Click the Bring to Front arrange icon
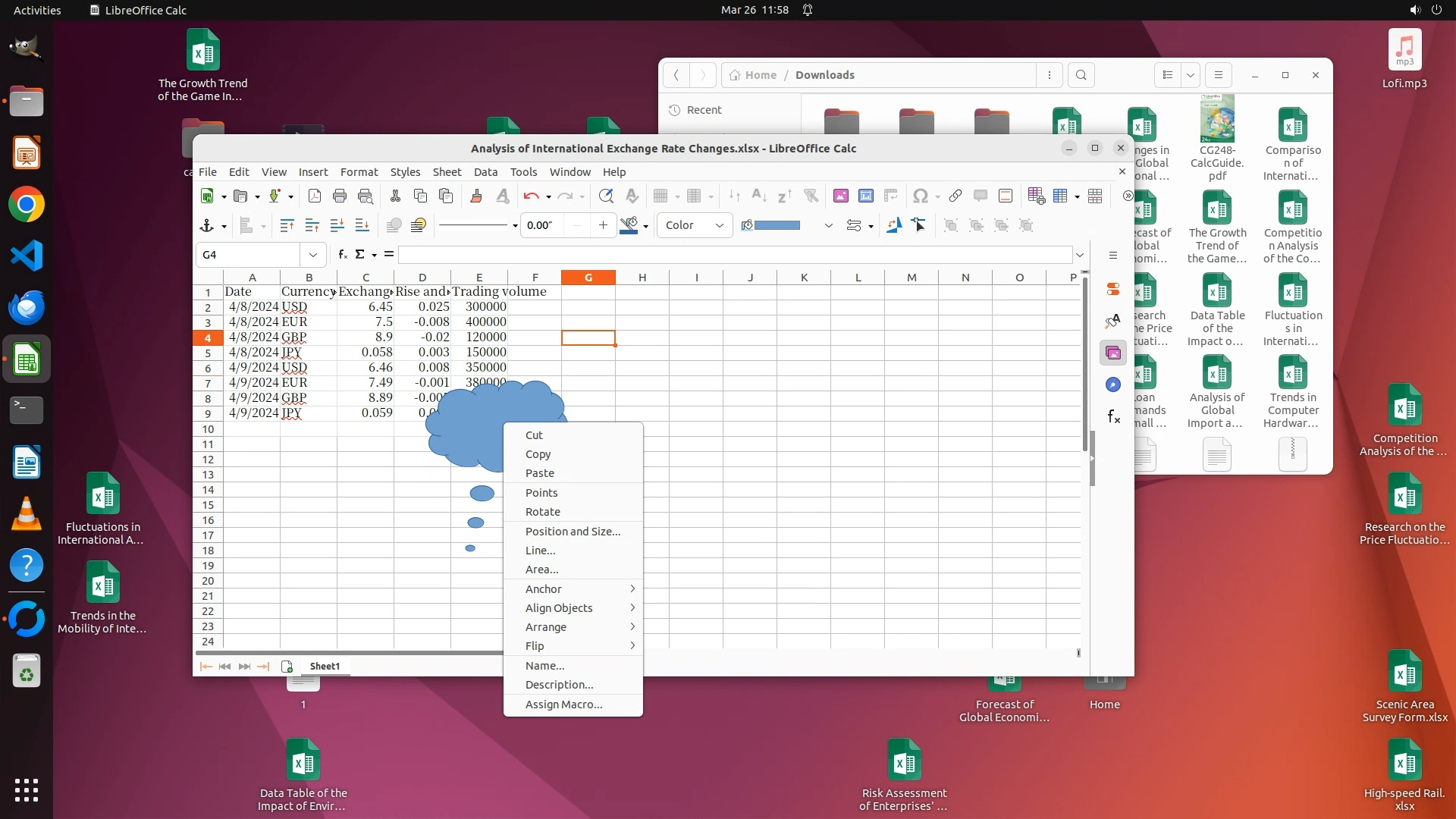1456x819 pixels. [x=287, y=225]
